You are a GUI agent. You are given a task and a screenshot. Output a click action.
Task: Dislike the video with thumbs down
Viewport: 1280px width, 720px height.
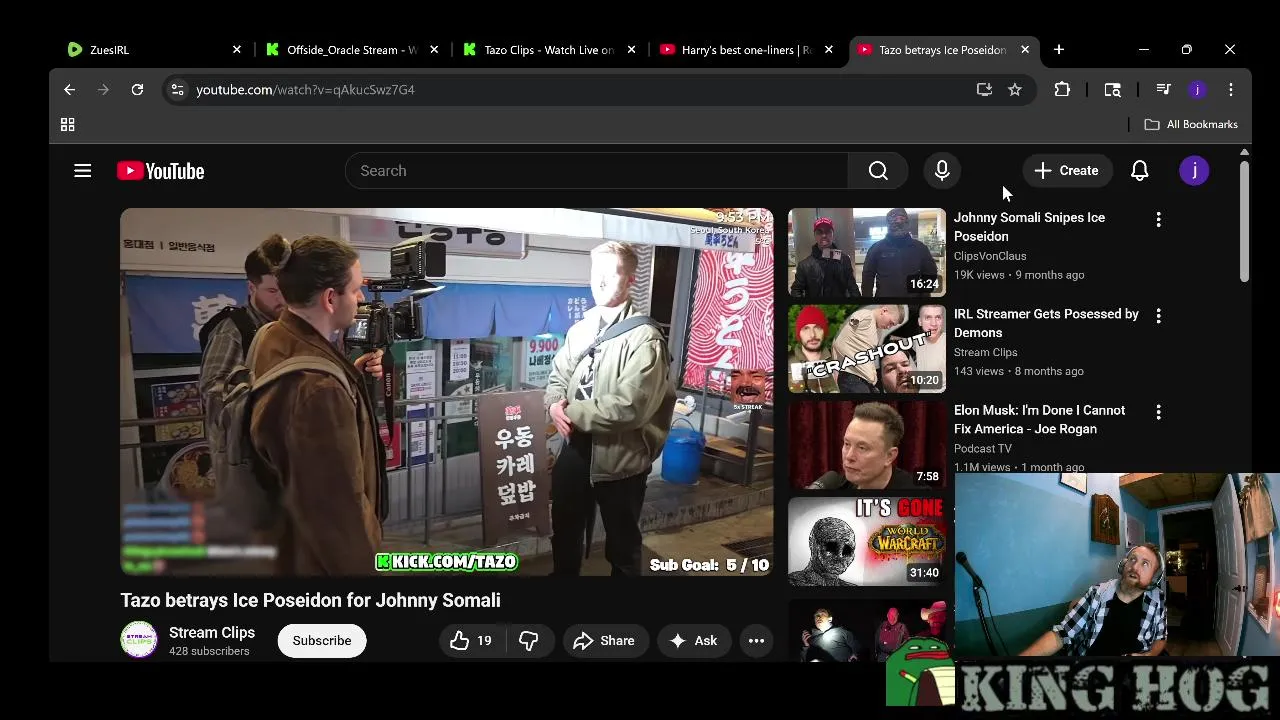(x=529, y=641)
